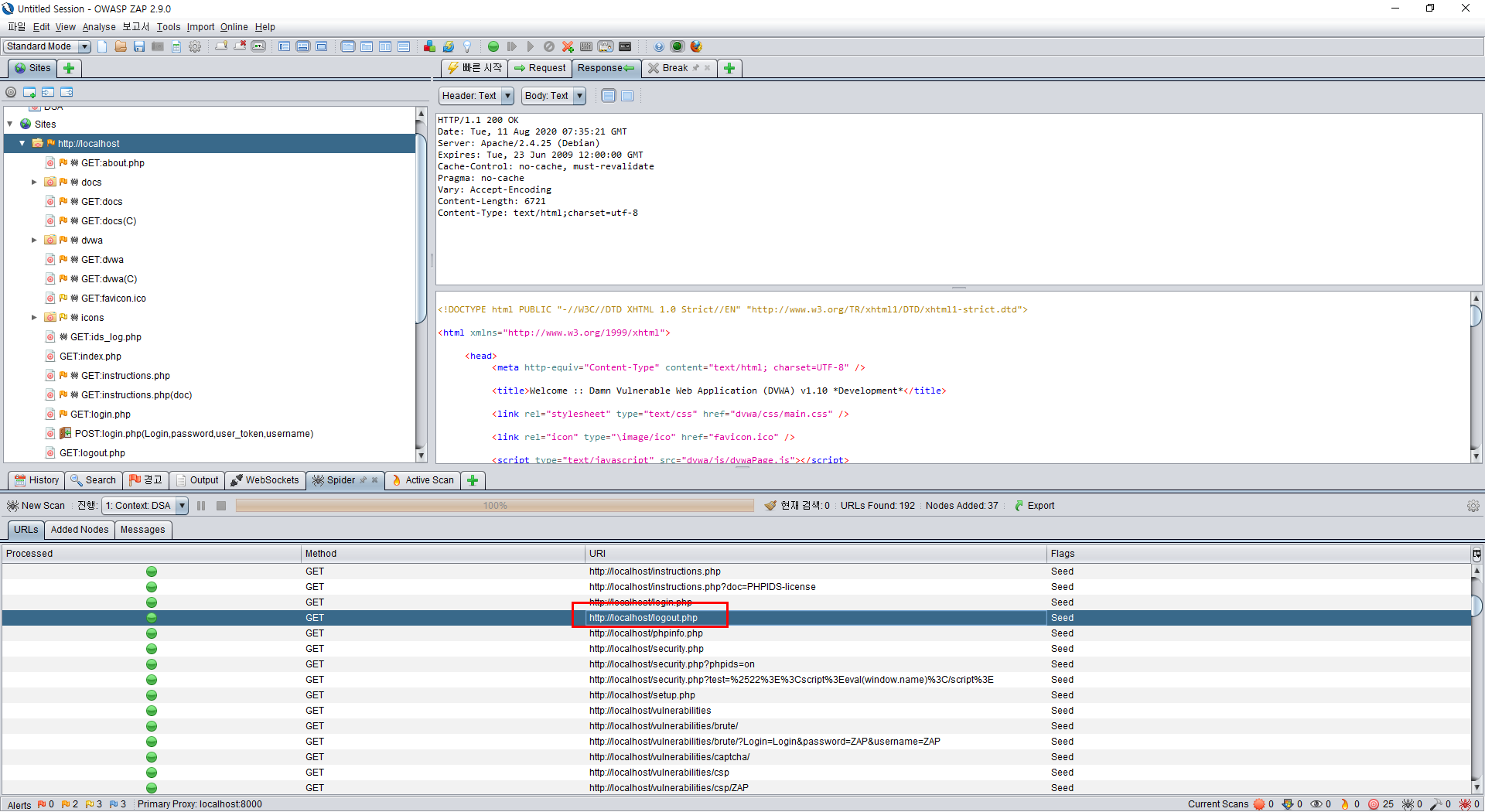Click the Drop request bin icon
1485x812 pixels.
pos(549,46)
